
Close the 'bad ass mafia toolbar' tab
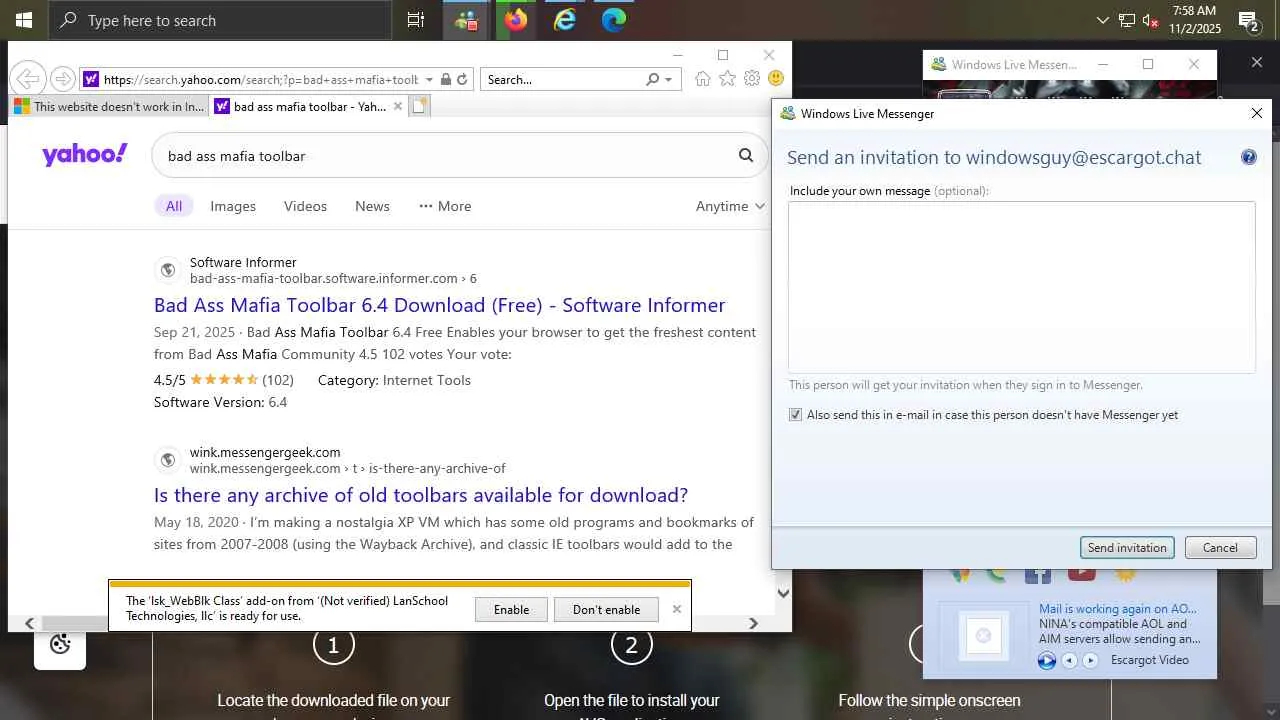pos(398,106)
